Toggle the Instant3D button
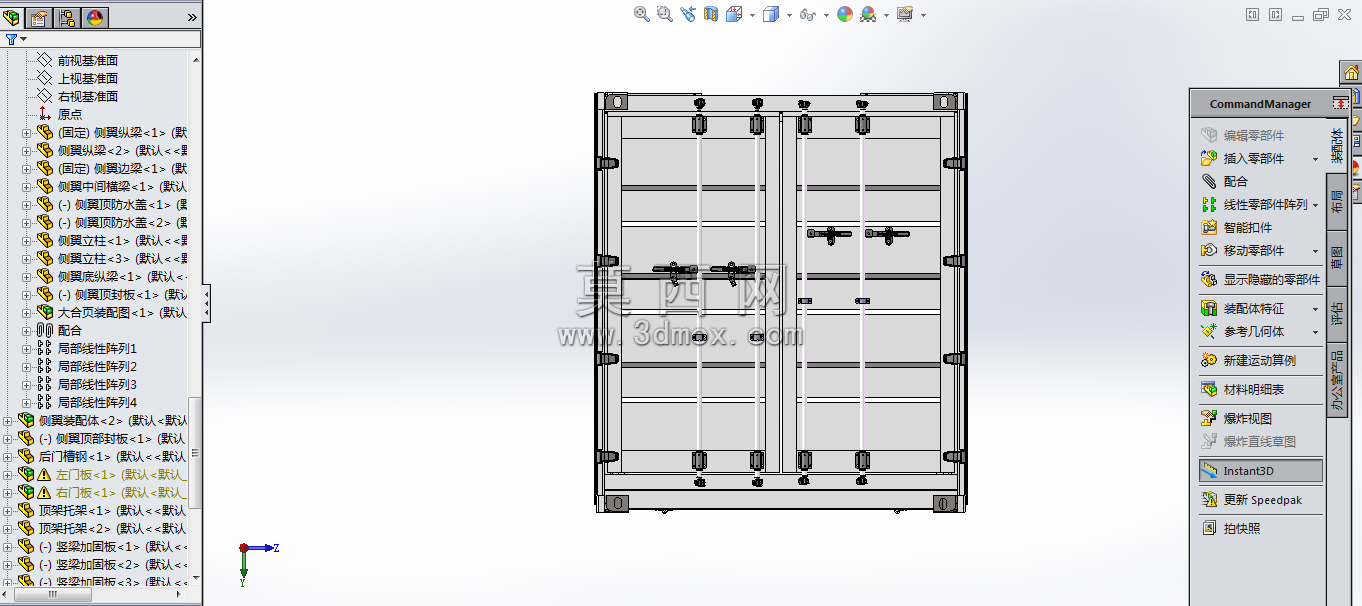1362x606 pixels. [1260, 470]
